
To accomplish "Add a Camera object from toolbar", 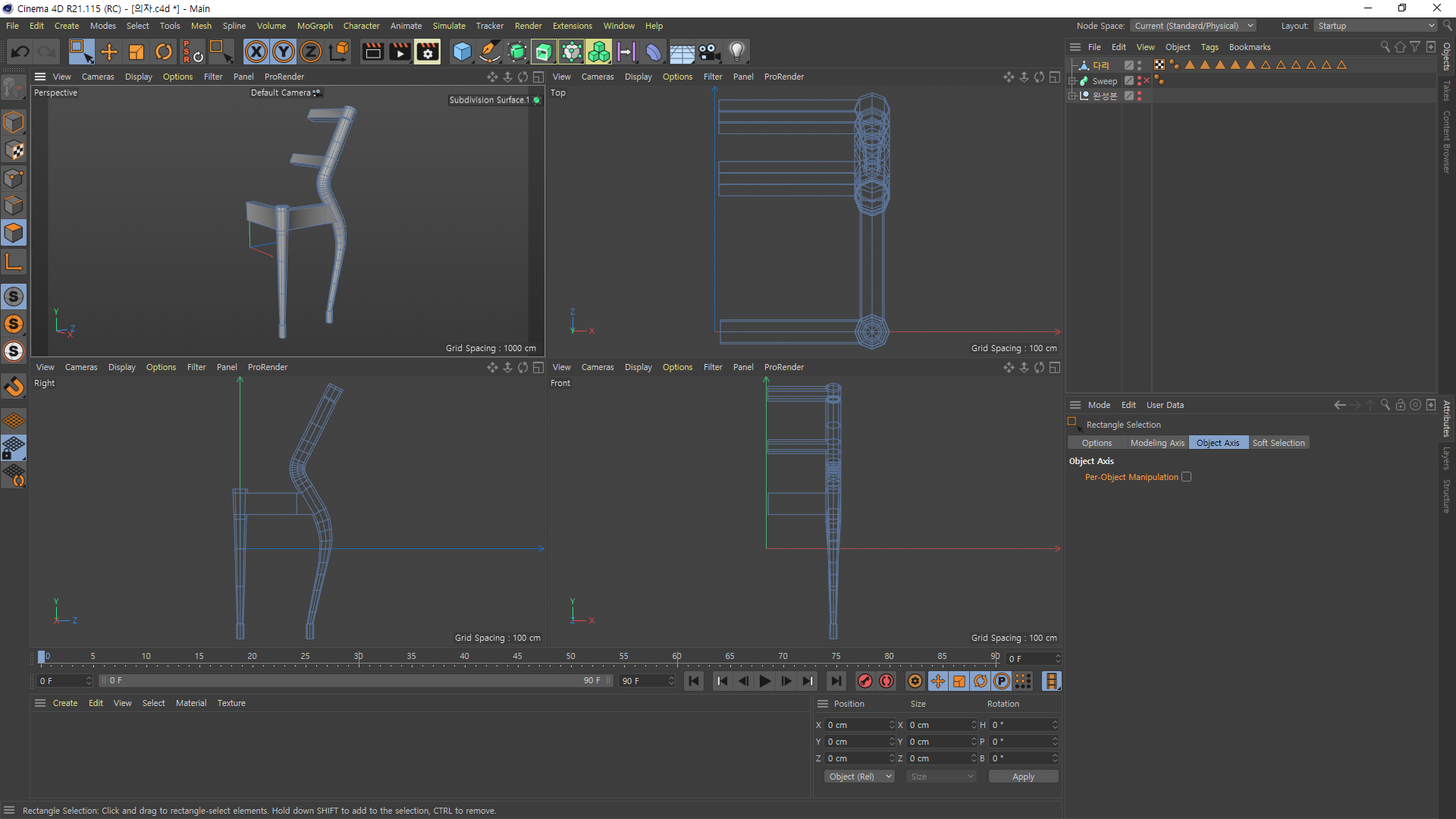I will click(709, 52).
